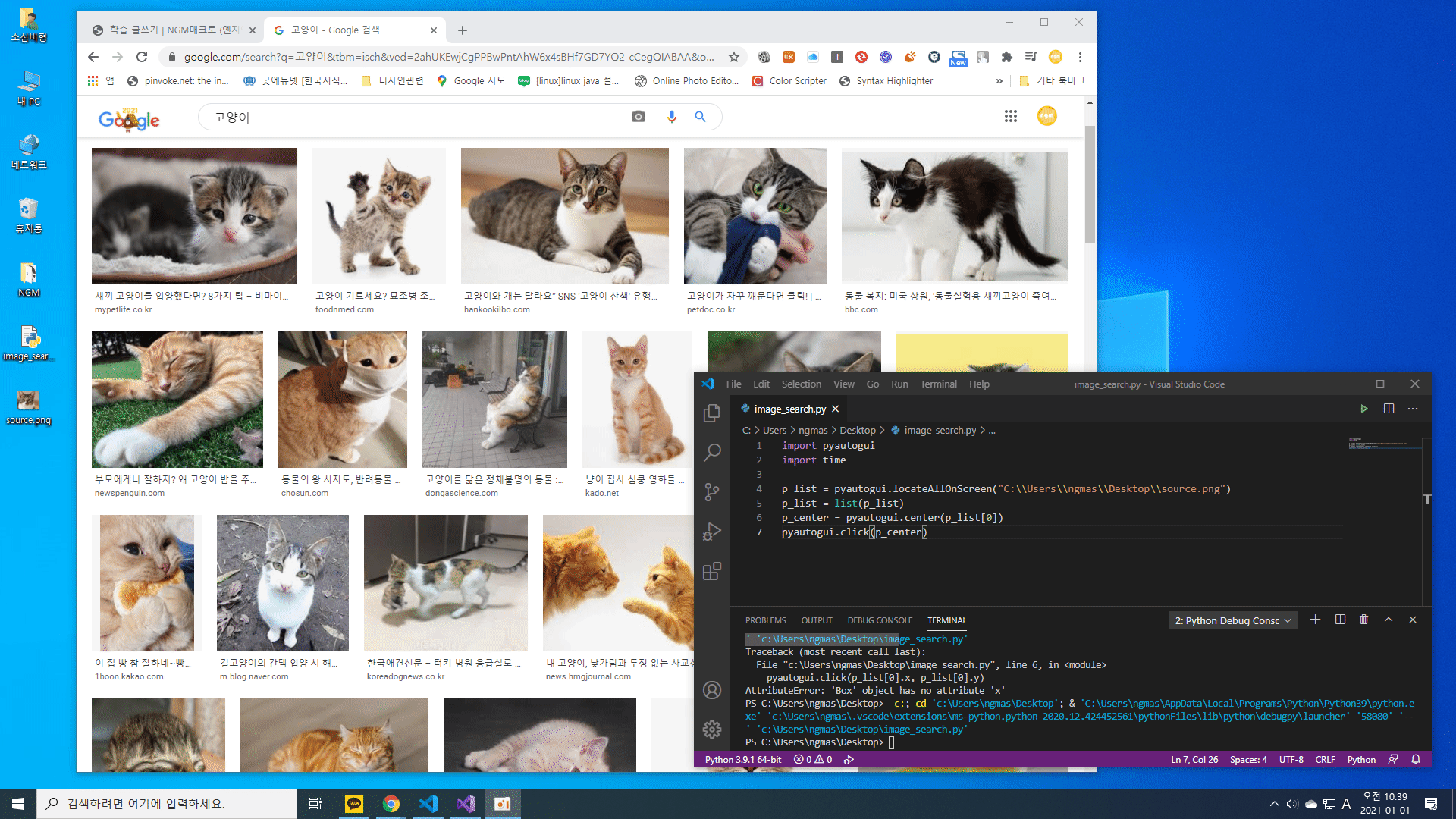Search by image using the camera icon
The image size is (1456, 819).
click(x=639, y=117)
